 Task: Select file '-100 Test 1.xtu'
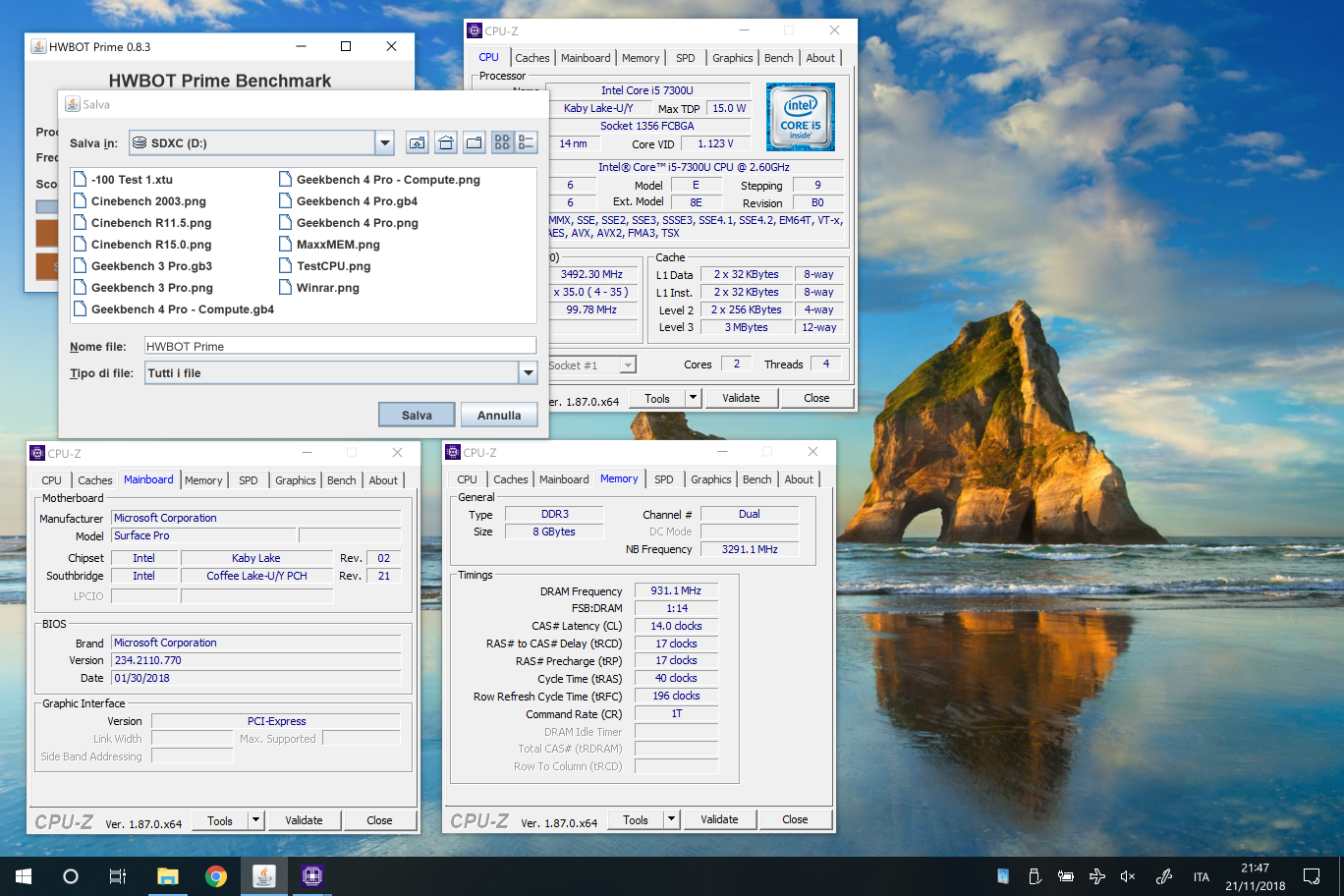[124, 180]
